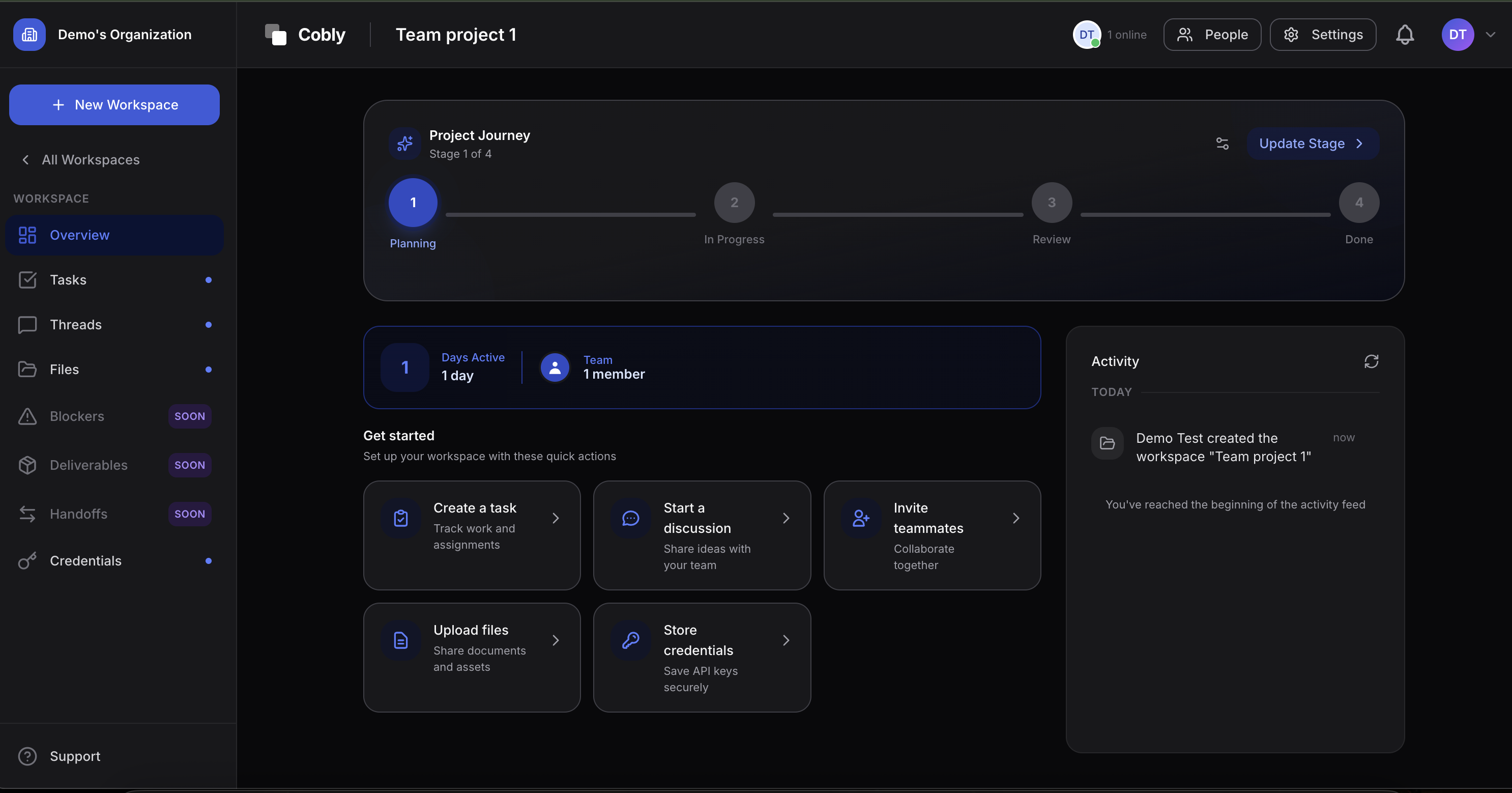Select the Overview sidebar item
The image size is (1512, 793).
(x=114, y=235)
